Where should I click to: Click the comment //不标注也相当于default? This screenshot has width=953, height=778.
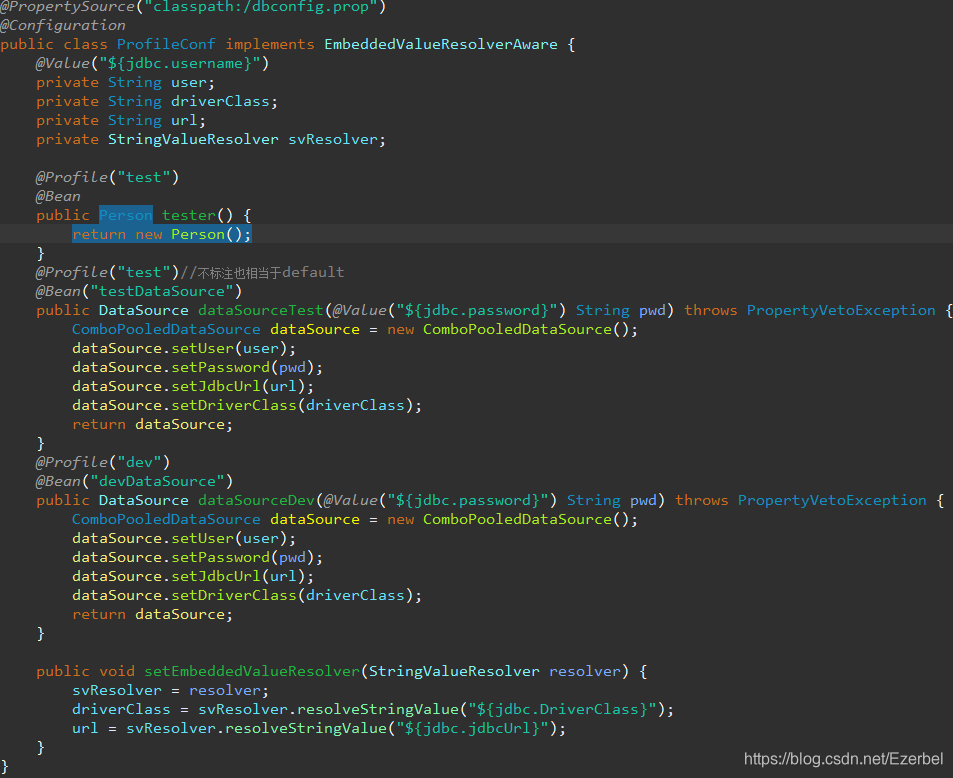coord(263,272)
